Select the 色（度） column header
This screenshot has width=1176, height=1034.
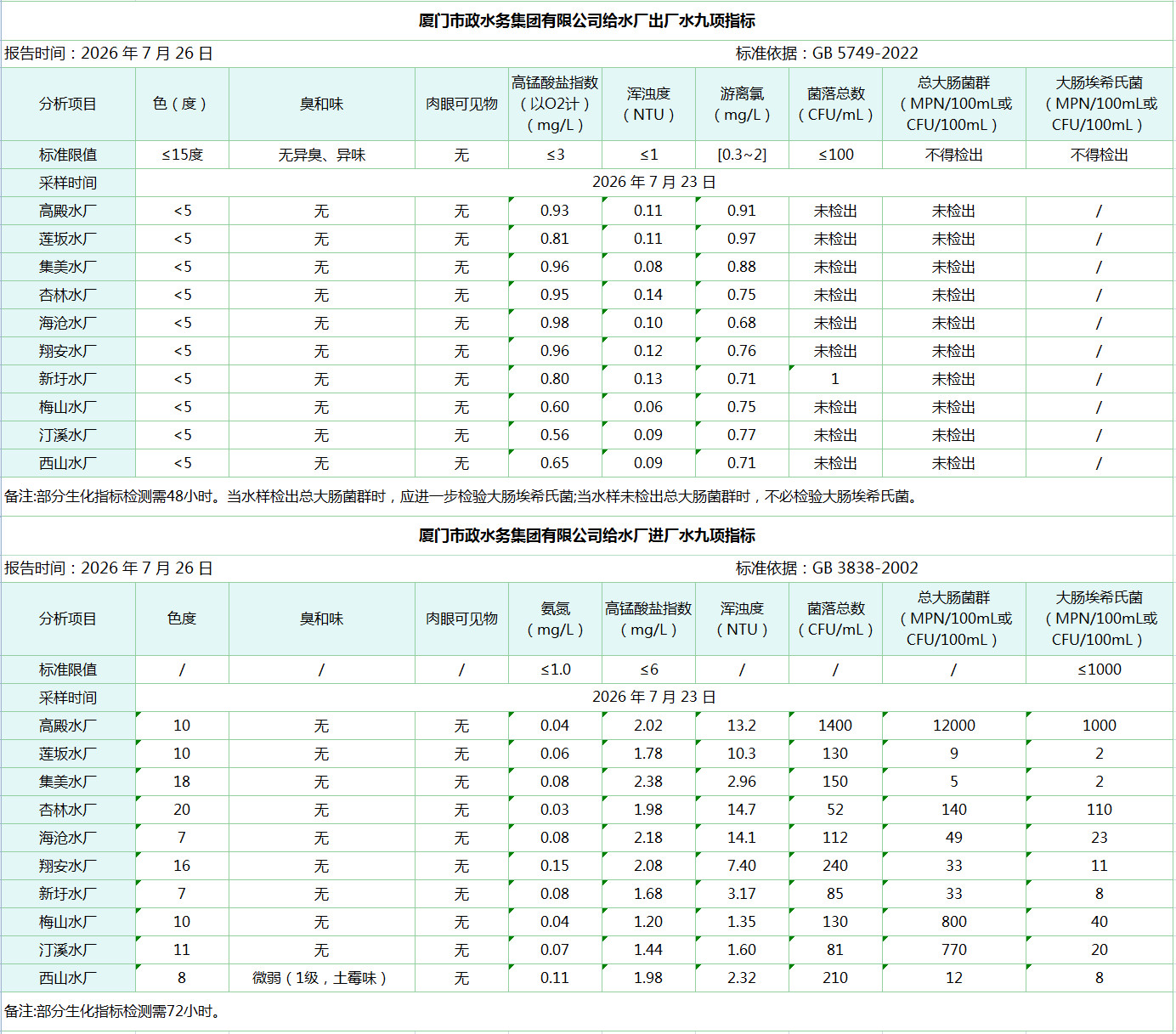click(x=182, y=104)
